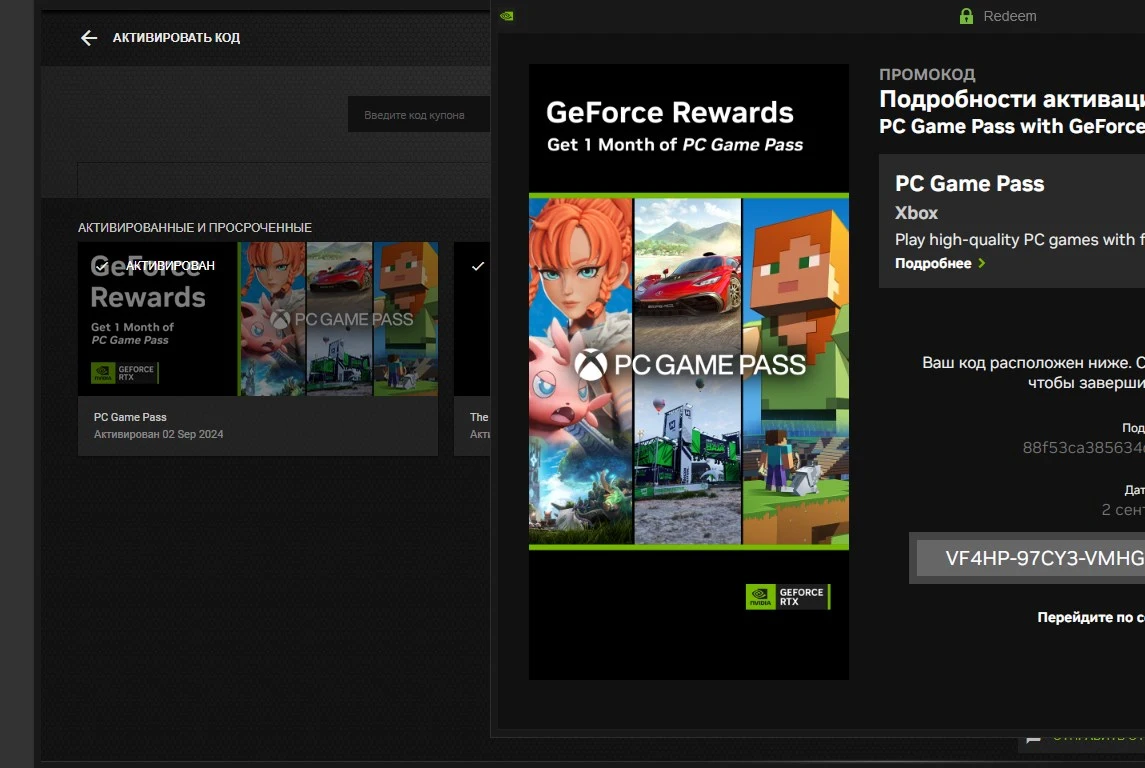The image size is (1145, 768).
Task: Open the PC Game Pass reward thumbnail
Action: (258, 319)
